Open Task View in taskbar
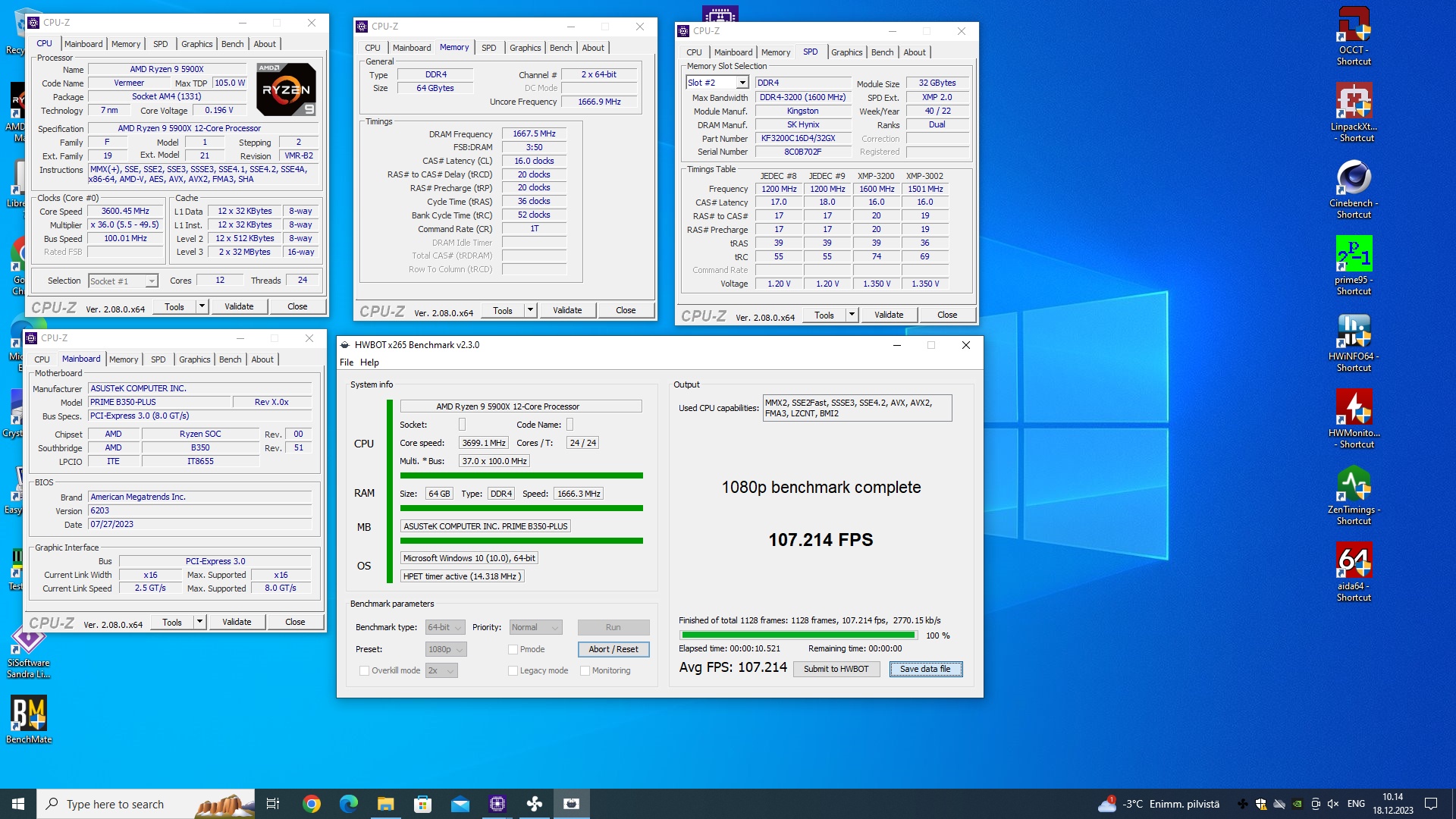The width and height of the screenshot is (1456, 819). (273, 804)
